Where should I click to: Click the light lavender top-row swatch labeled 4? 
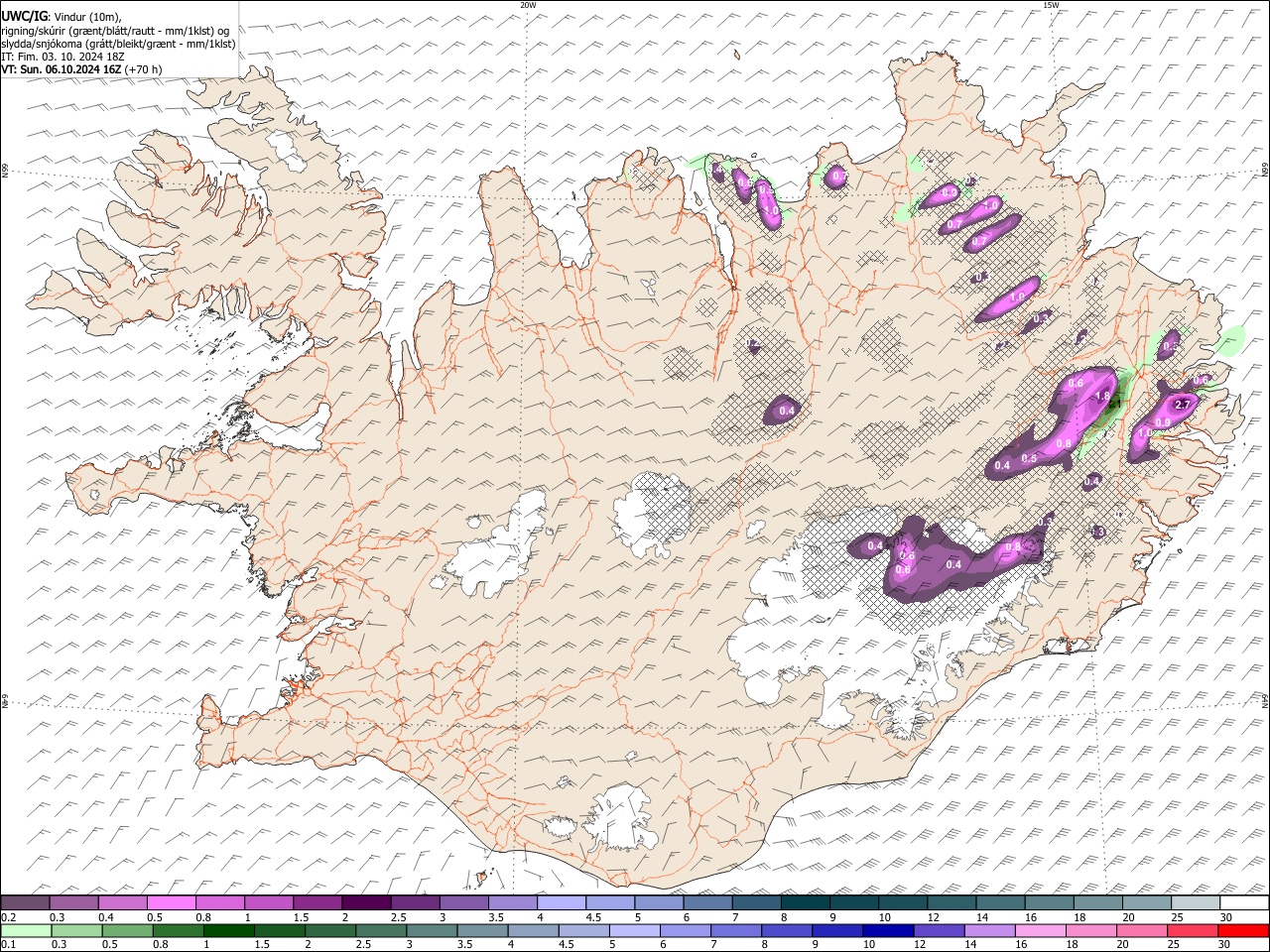pyautogui.click(x=562, y=903)
